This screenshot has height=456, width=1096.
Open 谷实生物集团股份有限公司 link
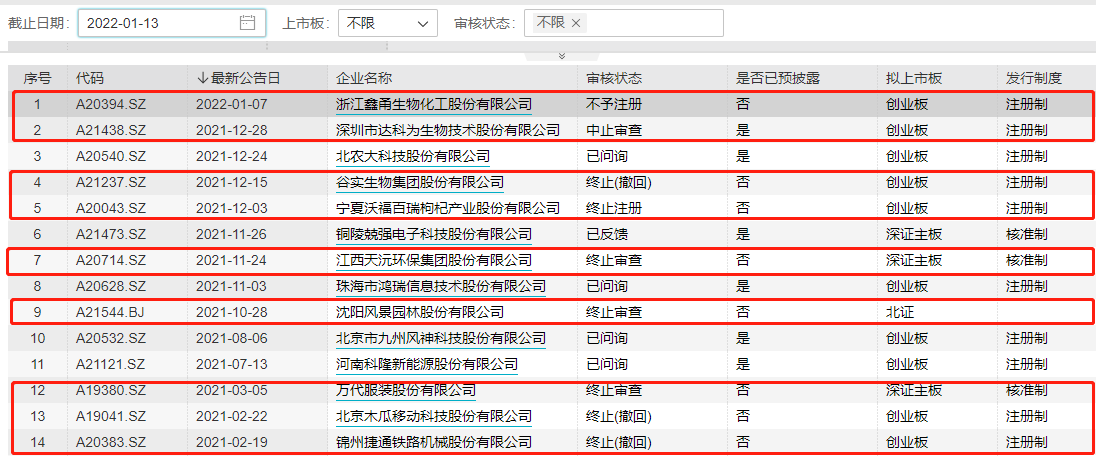(x=420, y=182)
